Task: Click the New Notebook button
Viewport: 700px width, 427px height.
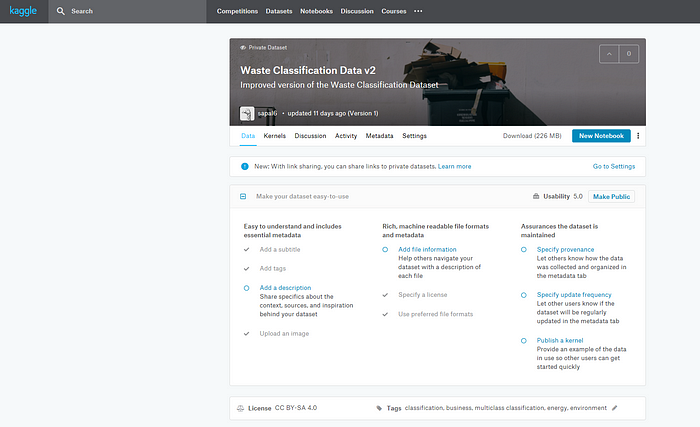Action: [601, 136]
